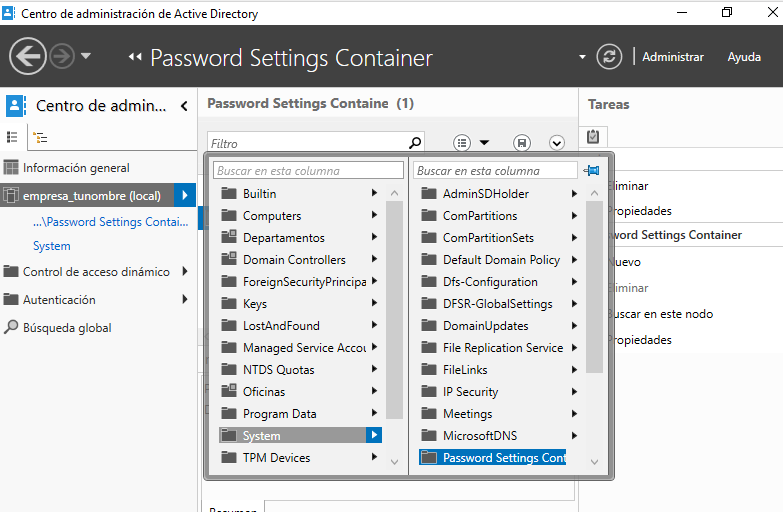Image resolution: width=783 pixels, height=512 pixels.
Task: Open Búsqueda global in the sidebar
Action: coord(67,327)
